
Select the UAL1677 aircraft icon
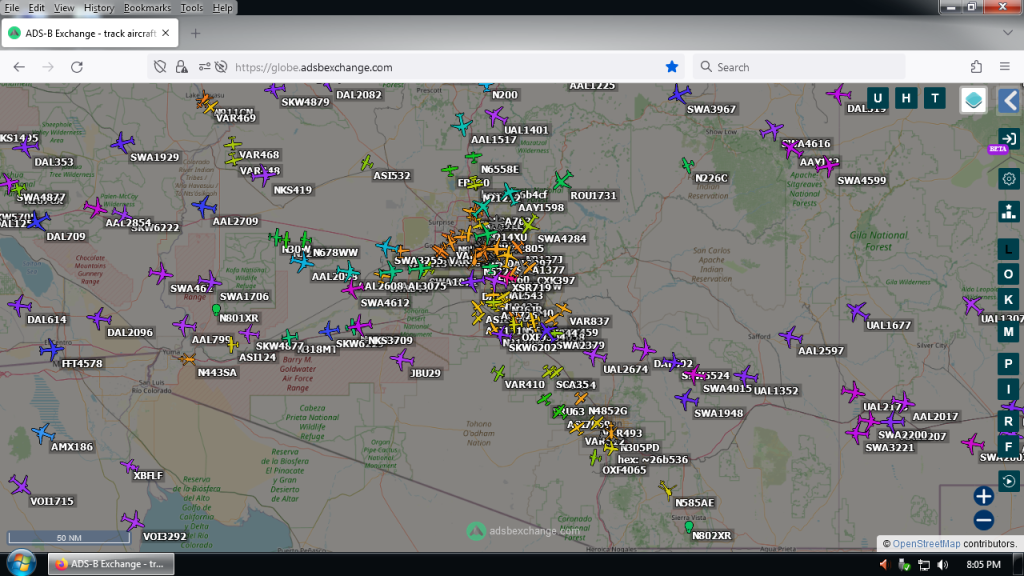pyautogui.click(x=857, y=312)
